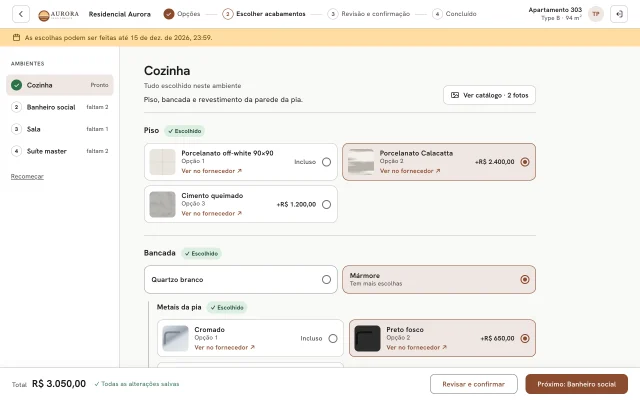Open supplier link for Preto fosco
The height and width of the screenshot is (400, 640).
pyautogui.click(x=416, y=347)
